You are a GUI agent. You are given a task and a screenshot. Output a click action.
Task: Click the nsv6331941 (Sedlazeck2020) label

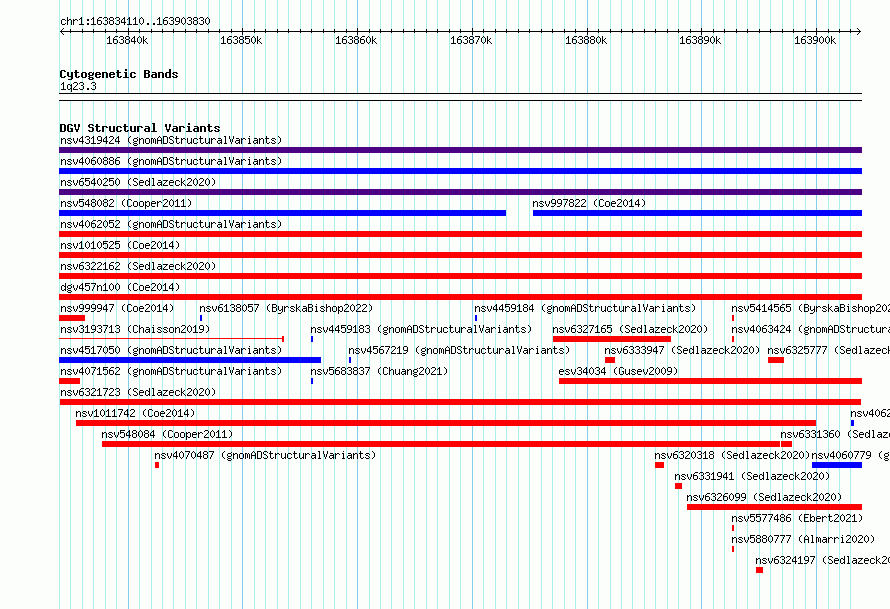tap(752, 476)
